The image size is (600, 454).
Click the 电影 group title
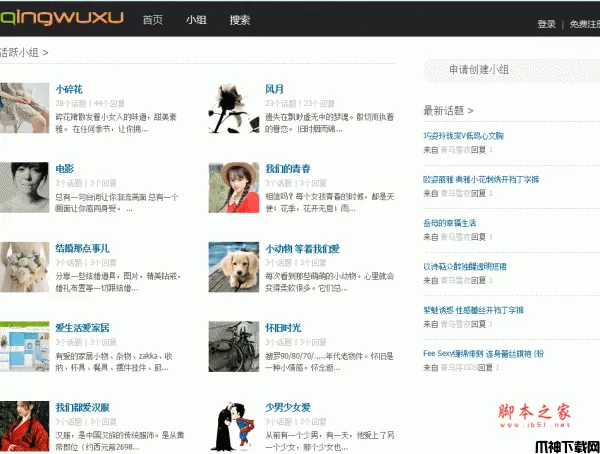tap(65, 169)
